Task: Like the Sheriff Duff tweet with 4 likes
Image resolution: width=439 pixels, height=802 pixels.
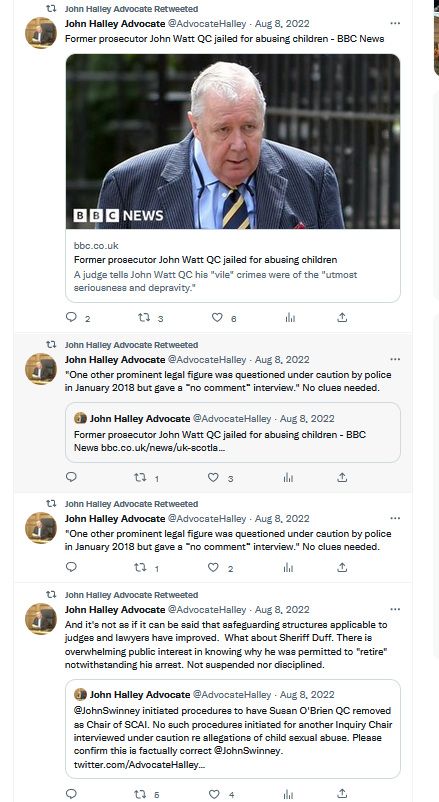Action: (214, 794)
